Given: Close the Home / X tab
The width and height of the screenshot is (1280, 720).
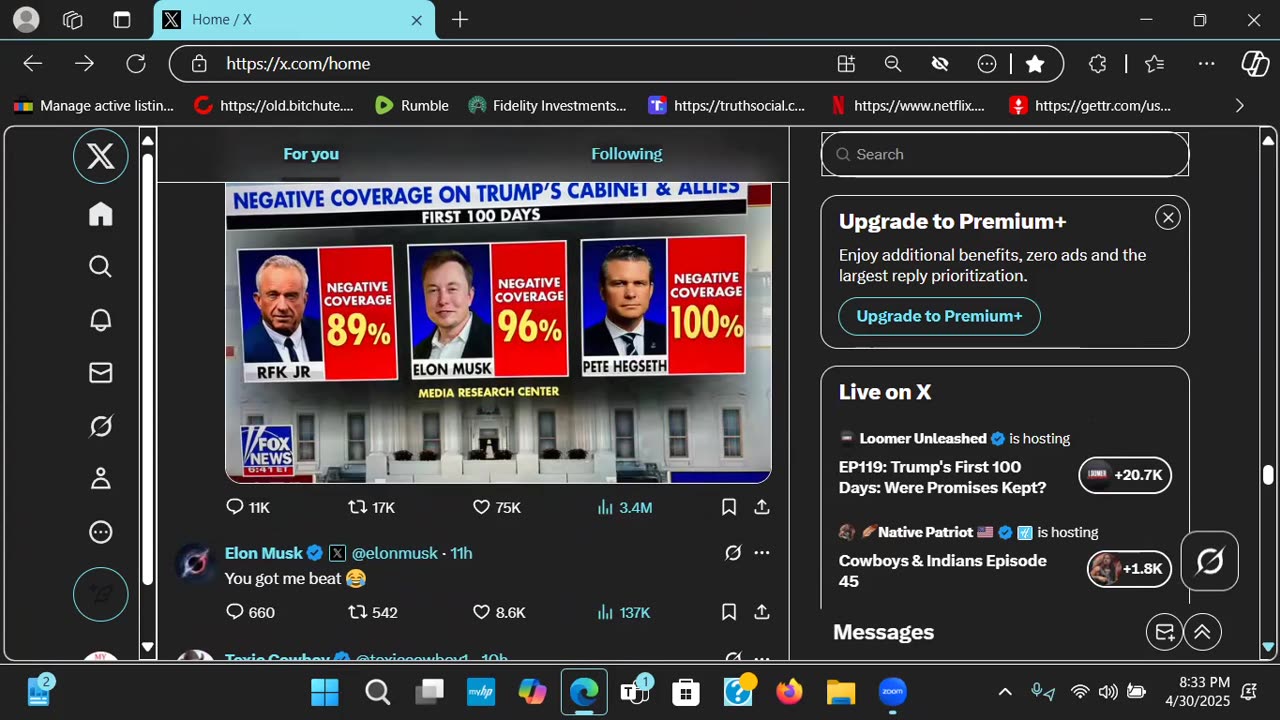Looking at the screenshot, I should pos(417,20).
